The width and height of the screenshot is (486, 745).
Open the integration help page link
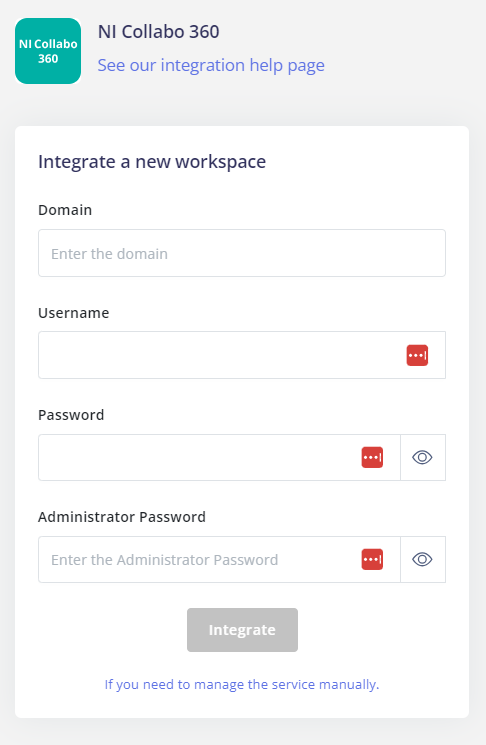coord(211,65)
